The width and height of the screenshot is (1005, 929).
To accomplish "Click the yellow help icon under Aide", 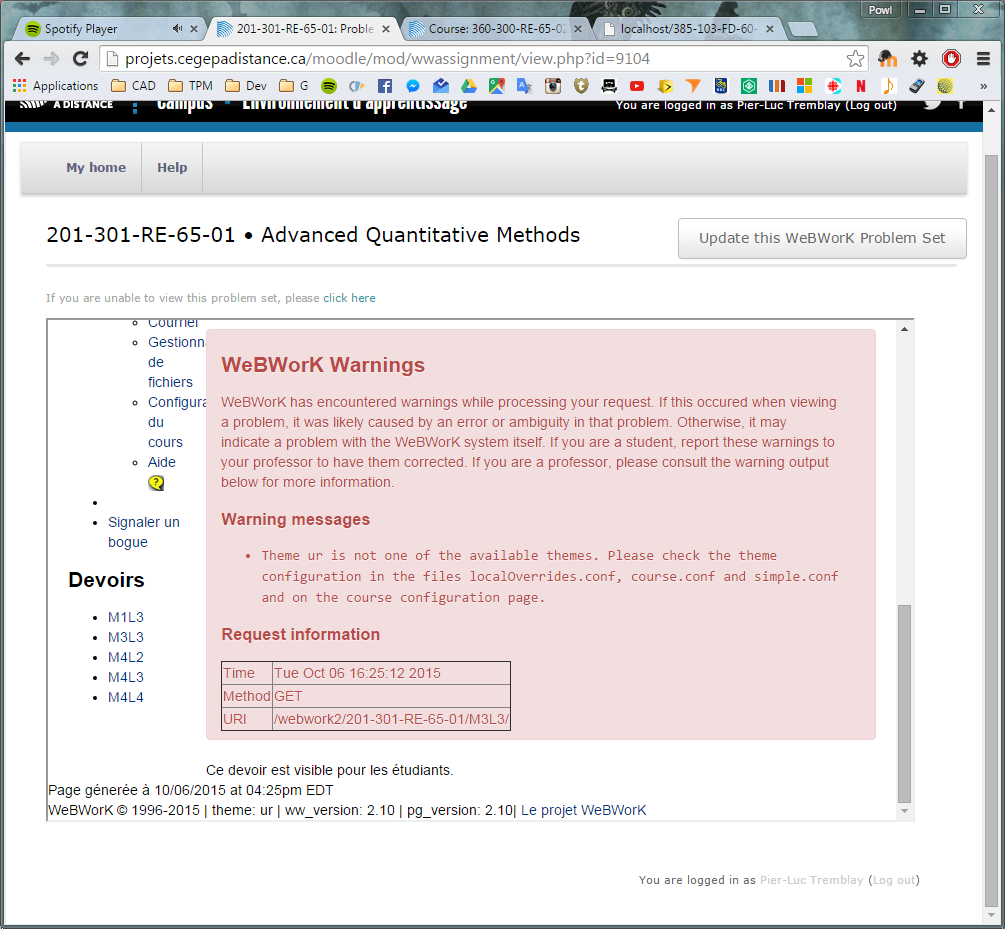I will (x=156, y=483).
